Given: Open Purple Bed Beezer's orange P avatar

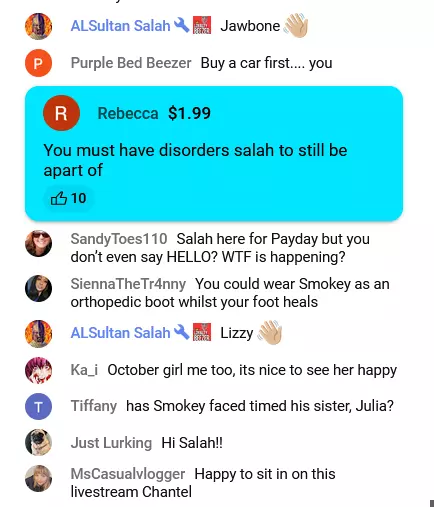Looking at the screenshot, I should click(38, 63).
